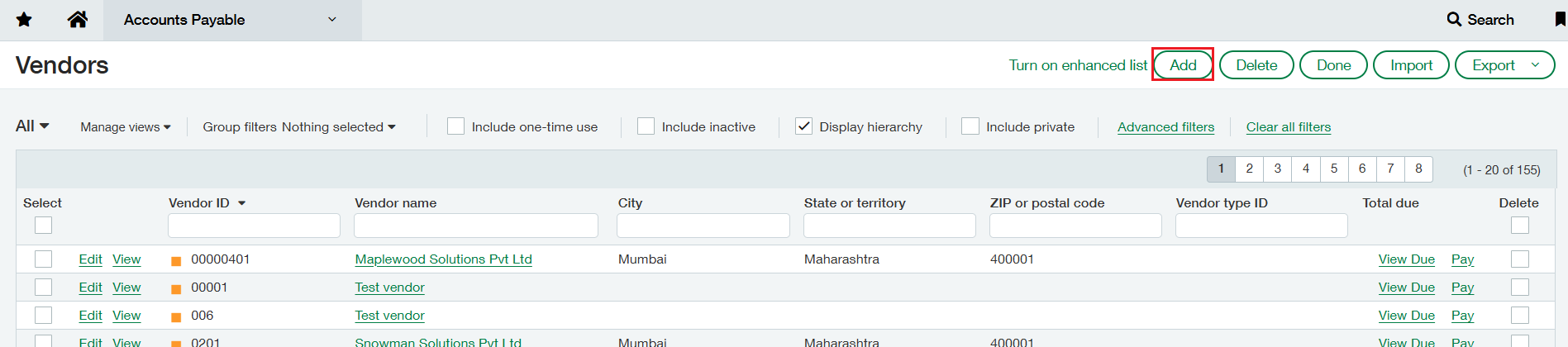
Task: Enable Include one-time use checkbox
Action: (x=455, y=126)
